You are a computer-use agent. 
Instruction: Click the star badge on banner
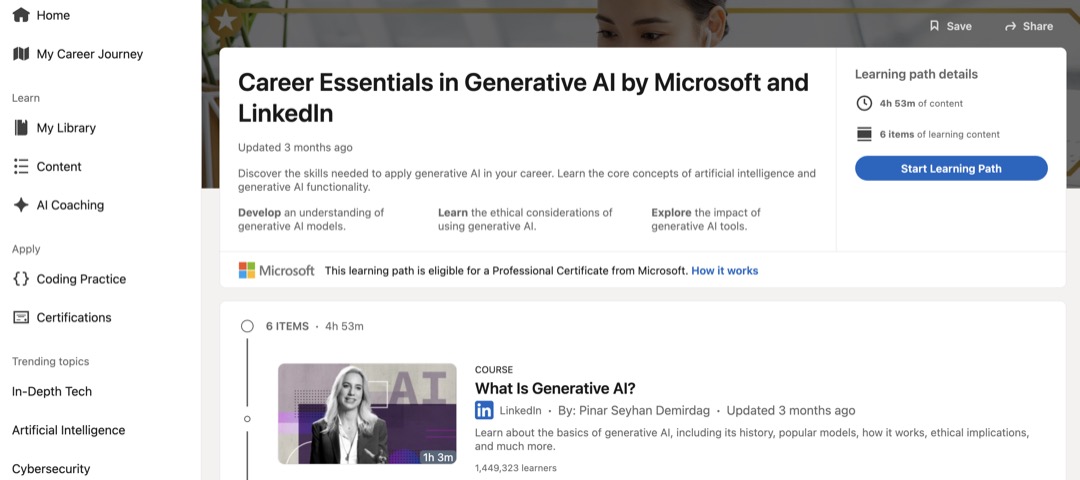[225, 20]
